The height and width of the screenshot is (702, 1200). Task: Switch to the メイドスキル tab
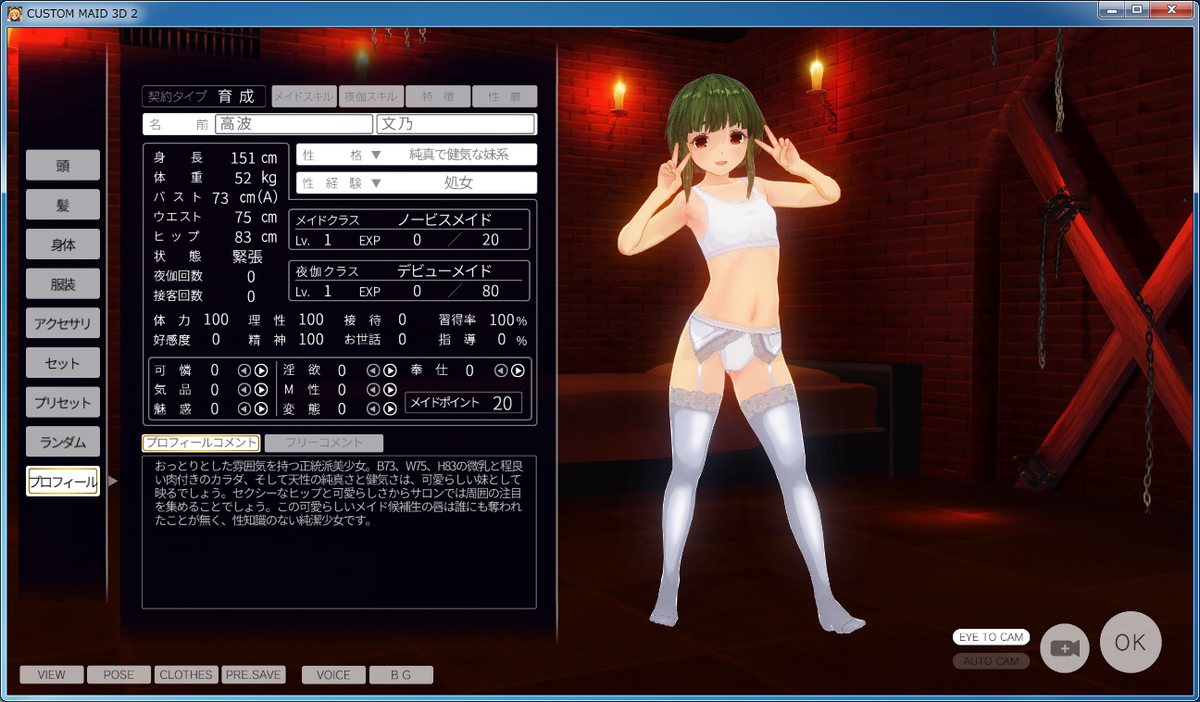pyautogui.click(x=304, y=96)
